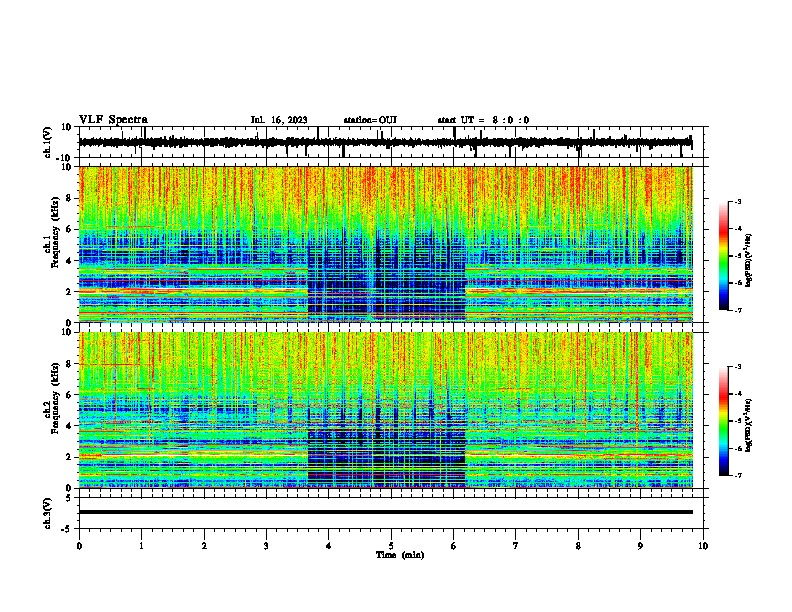Click the '10' tick on the Time axis
Image resolution: width=792 pixels, height=612 pixels.
pyautogui.click(x=703, y=546)
